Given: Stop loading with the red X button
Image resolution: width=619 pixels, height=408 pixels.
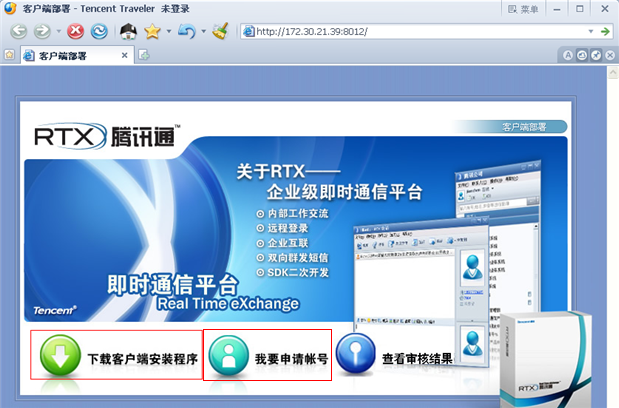Looking at the screenshot, I should (75, 31).
